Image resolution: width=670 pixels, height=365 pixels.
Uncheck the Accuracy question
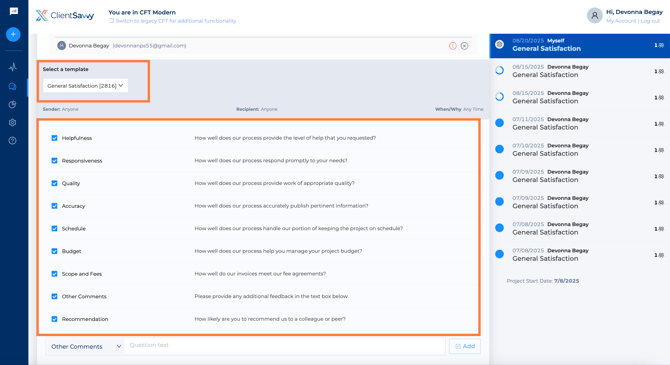(54, 206)
